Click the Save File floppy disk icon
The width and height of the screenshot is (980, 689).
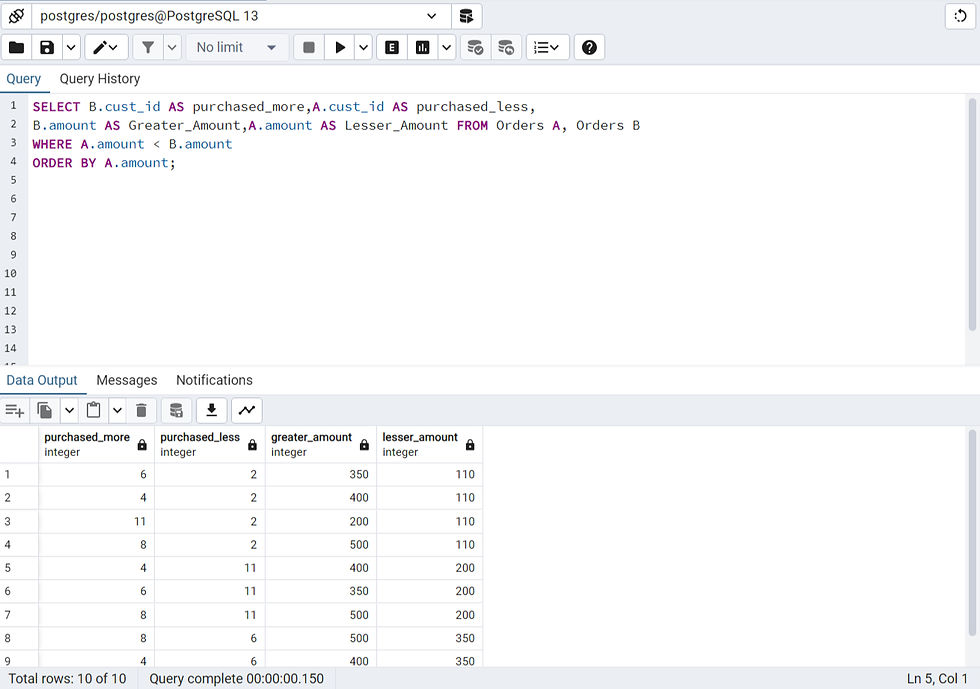tap(46, 47)
